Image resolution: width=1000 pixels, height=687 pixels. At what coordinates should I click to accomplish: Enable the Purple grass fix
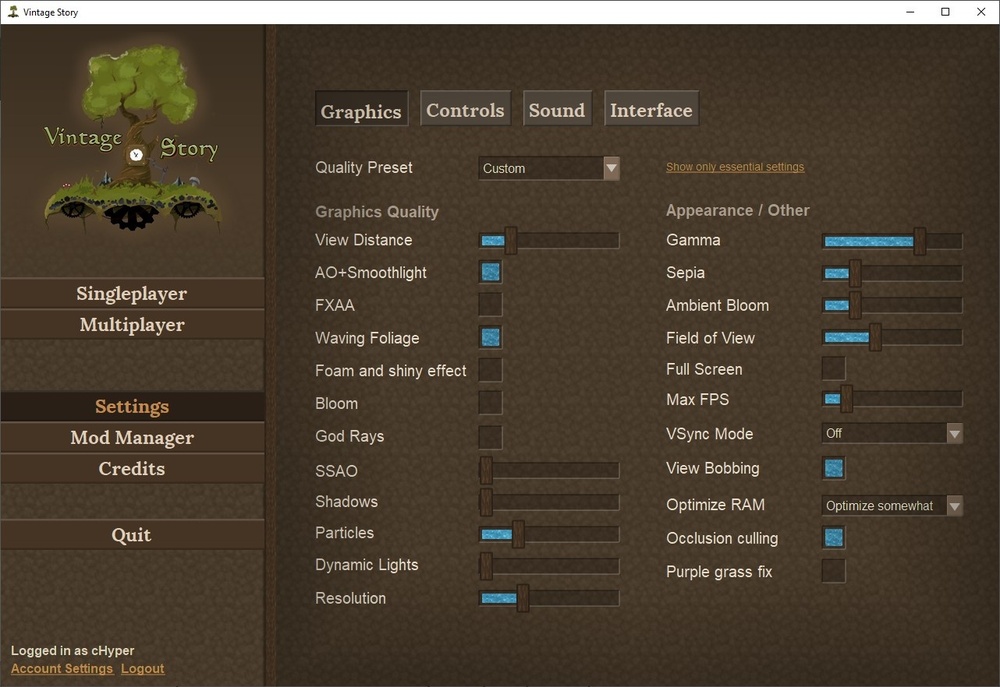pos(833,571)
